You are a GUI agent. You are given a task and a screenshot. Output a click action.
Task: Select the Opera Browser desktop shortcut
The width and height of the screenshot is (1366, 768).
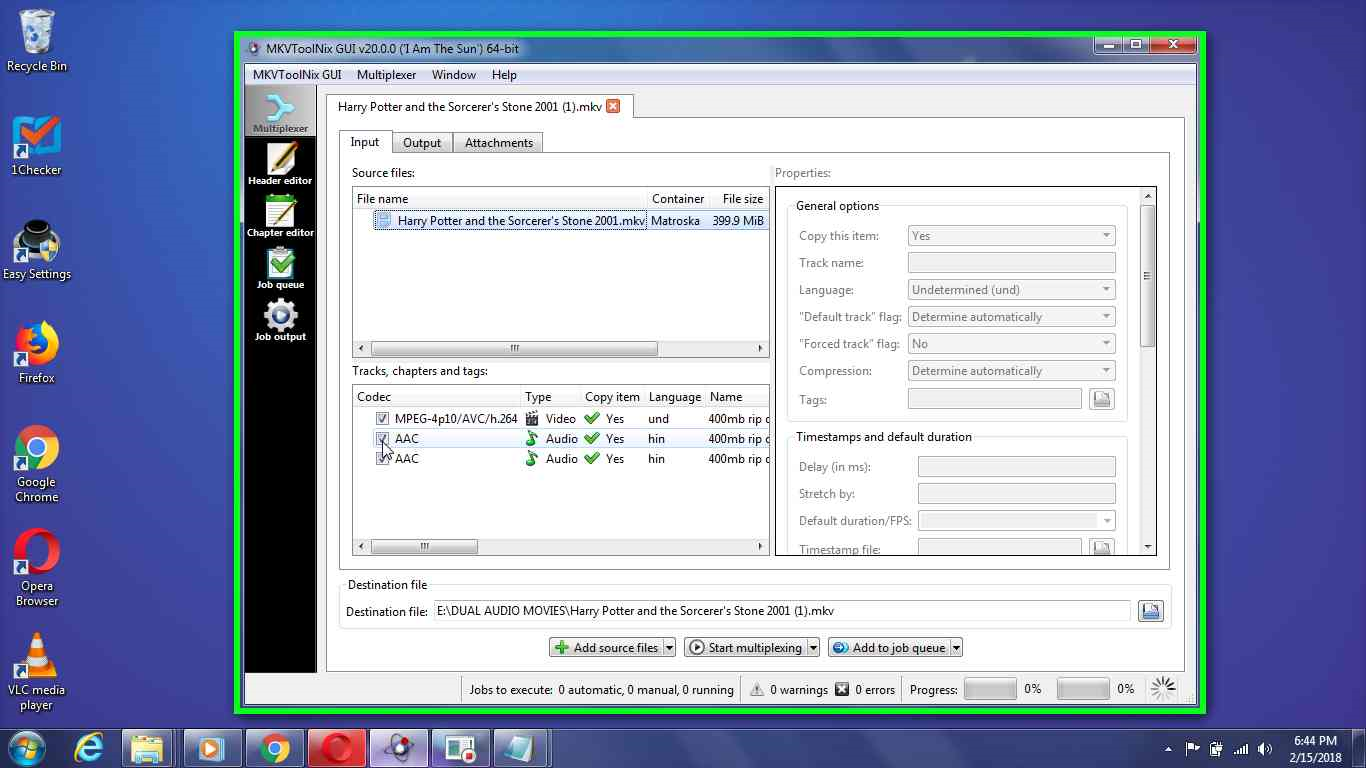[37, 568]
